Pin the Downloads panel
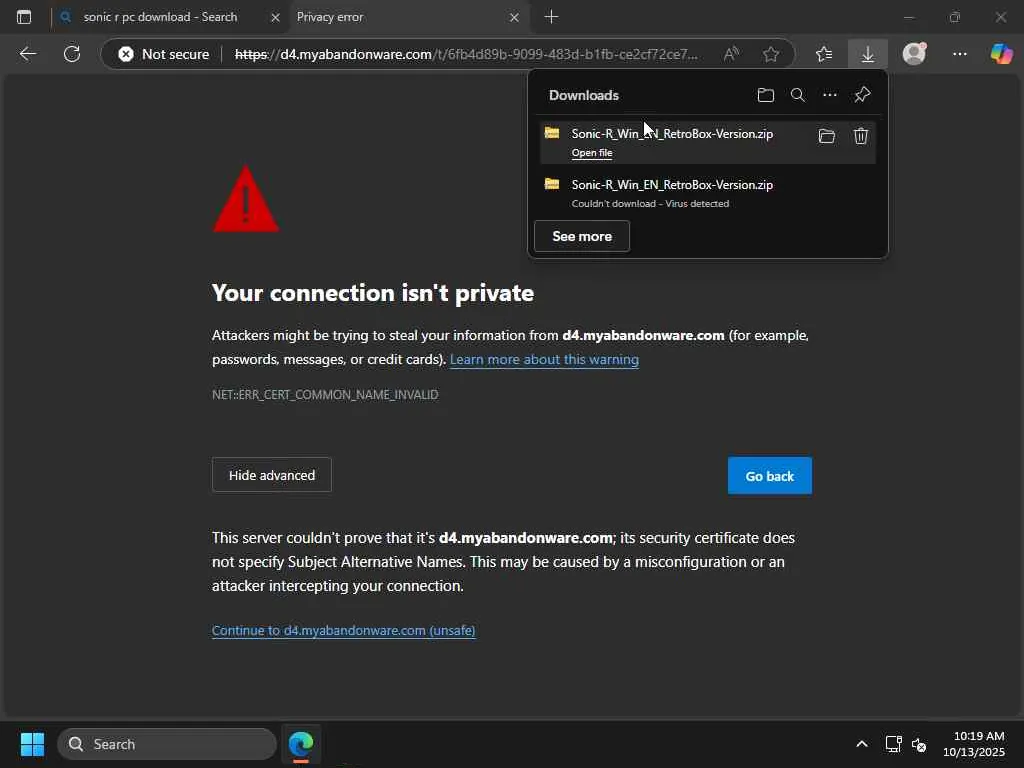Image resolution: width=1024 pixels, height=768 pixels. [x=862, y=95]
